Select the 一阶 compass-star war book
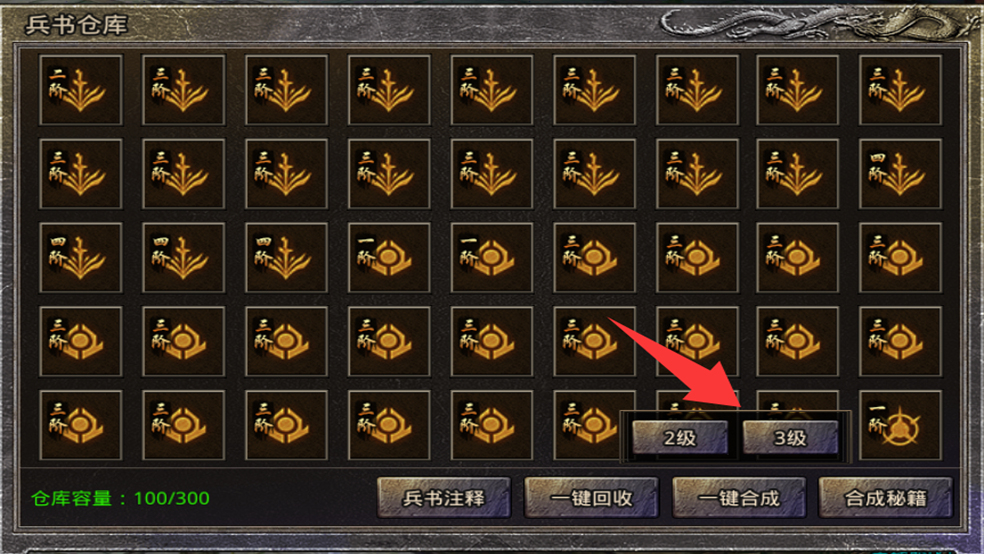The height and width of the screenshot is (554, 984). click(x=901, y=425)
